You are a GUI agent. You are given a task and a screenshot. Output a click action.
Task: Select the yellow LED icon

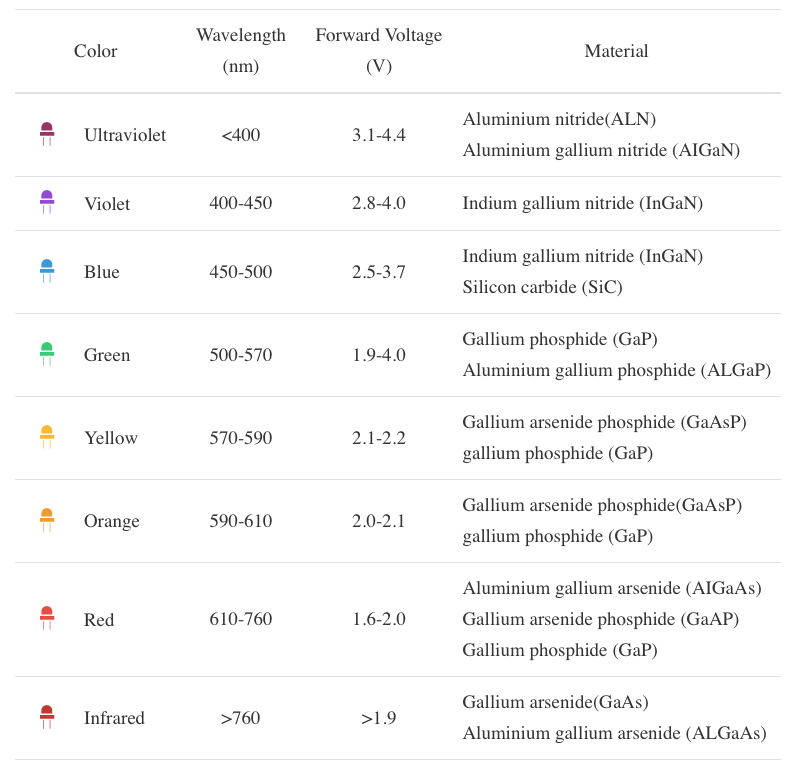47,437
